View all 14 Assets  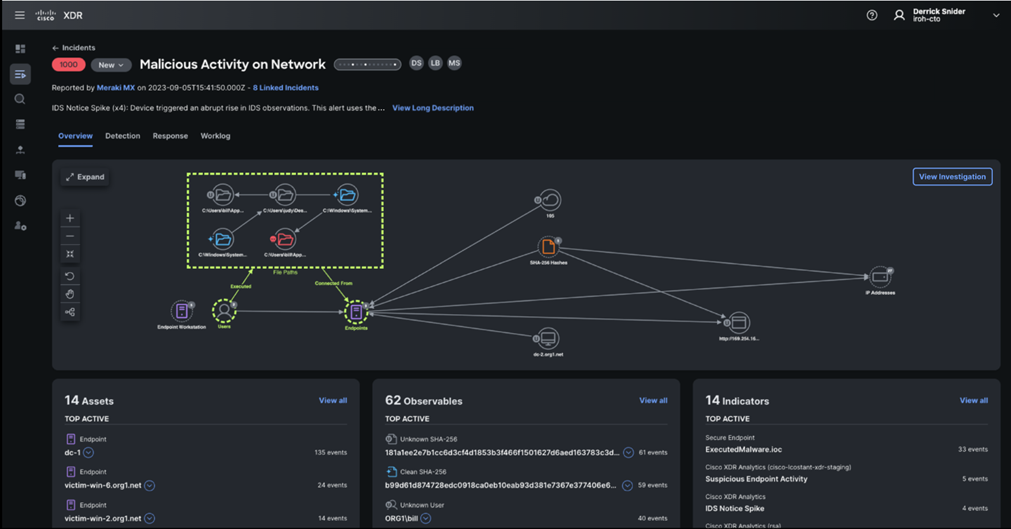tap(333, 401)
